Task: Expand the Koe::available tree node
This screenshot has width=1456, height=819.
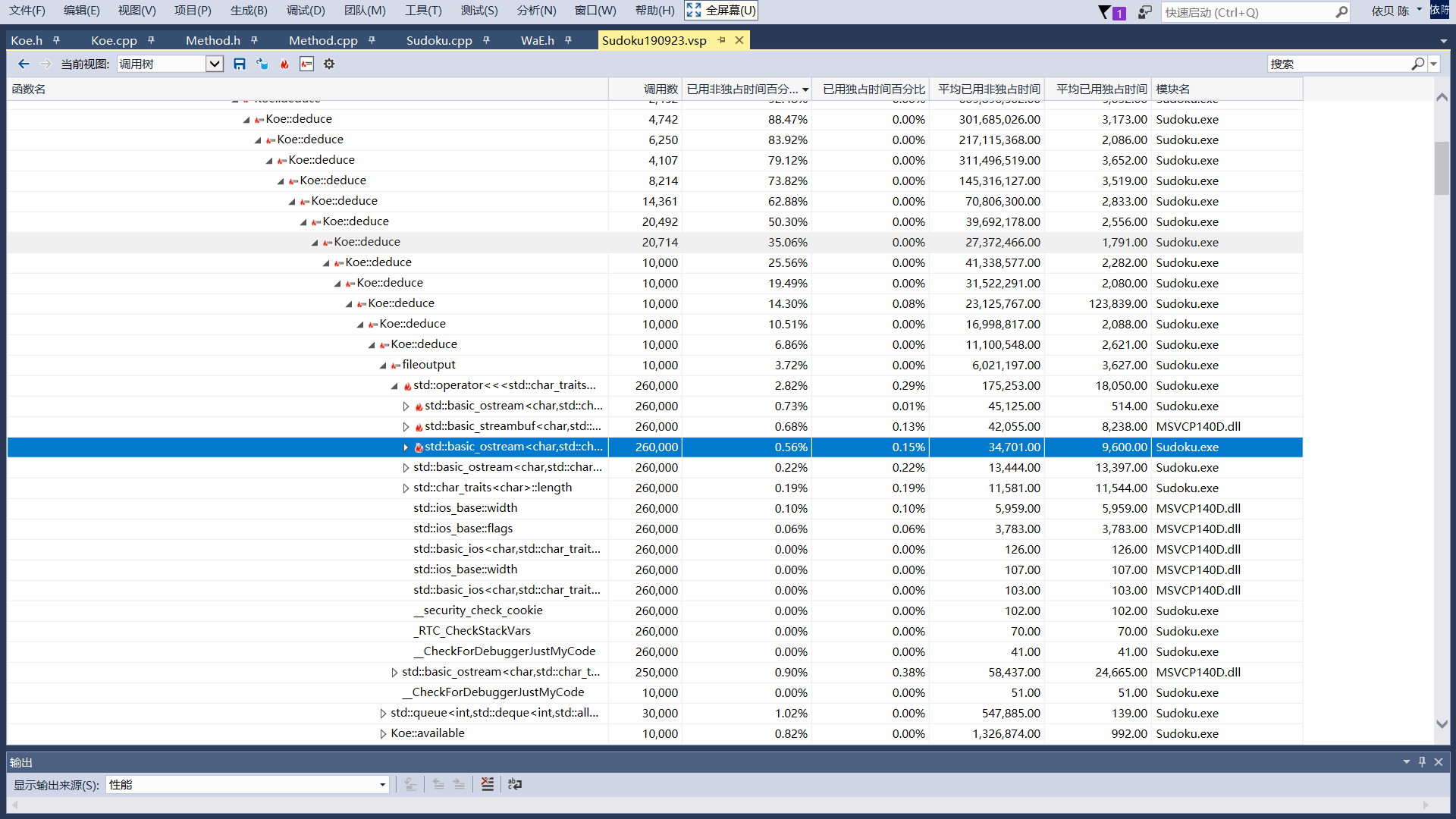Action: pos(383,734)
